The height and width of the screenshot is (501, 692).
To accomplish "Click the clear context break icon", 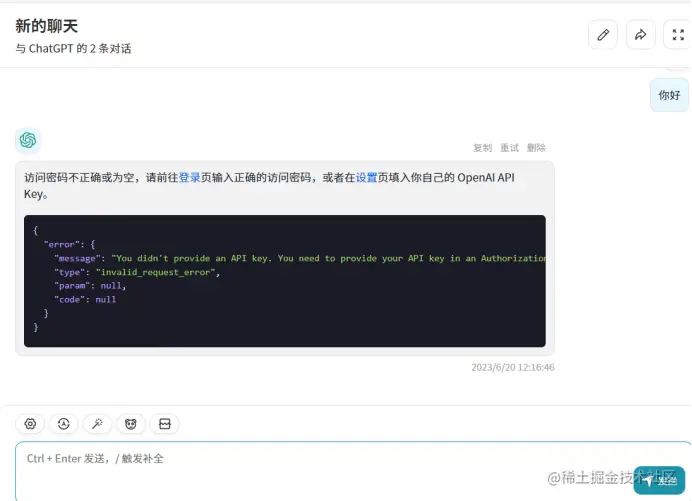I will coord(165,424).
